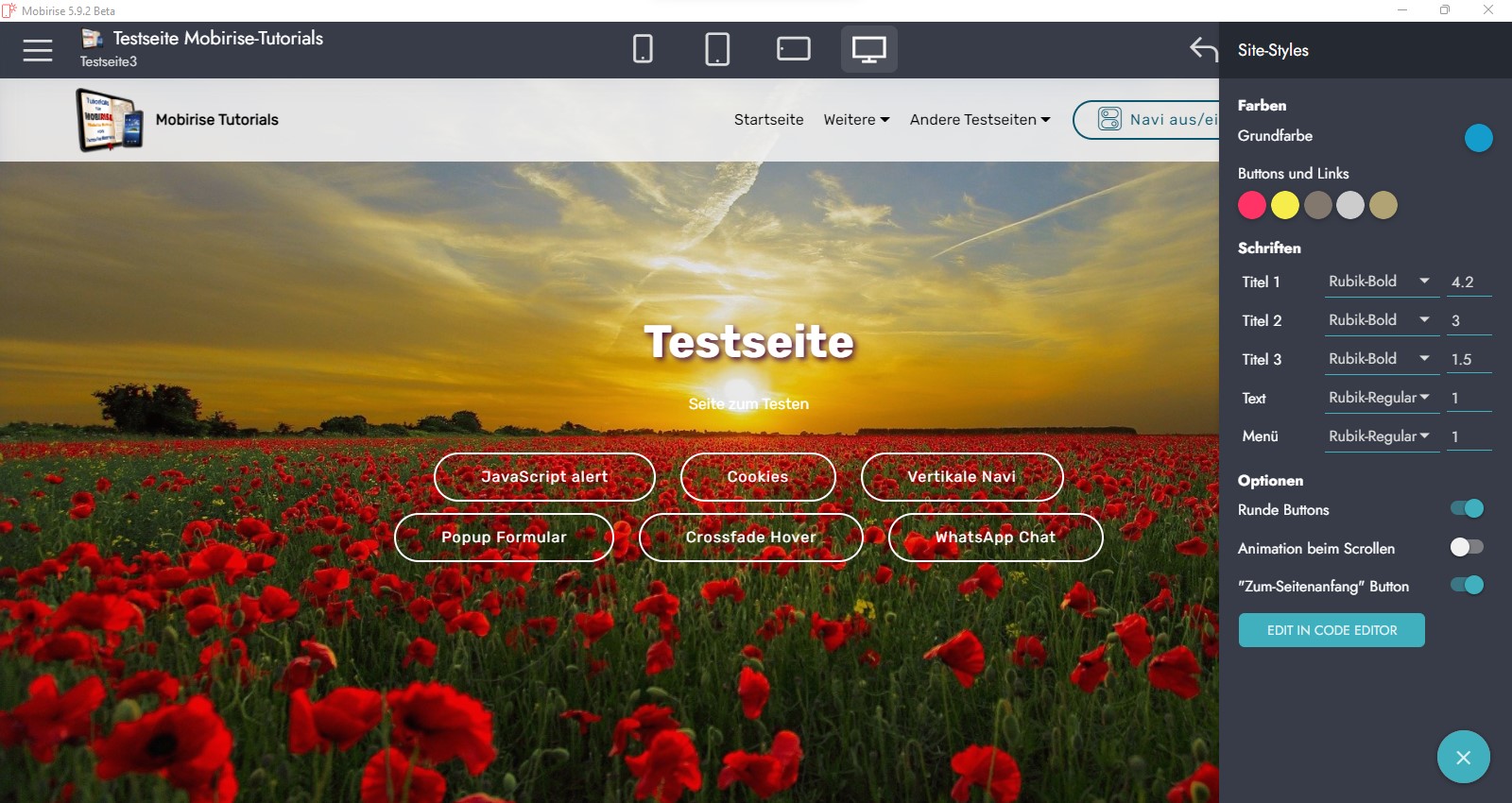Enable Animation beim Scrollen toggle
The width and height of the screenshot is (1512, 803).
(x=1467, y=548)
